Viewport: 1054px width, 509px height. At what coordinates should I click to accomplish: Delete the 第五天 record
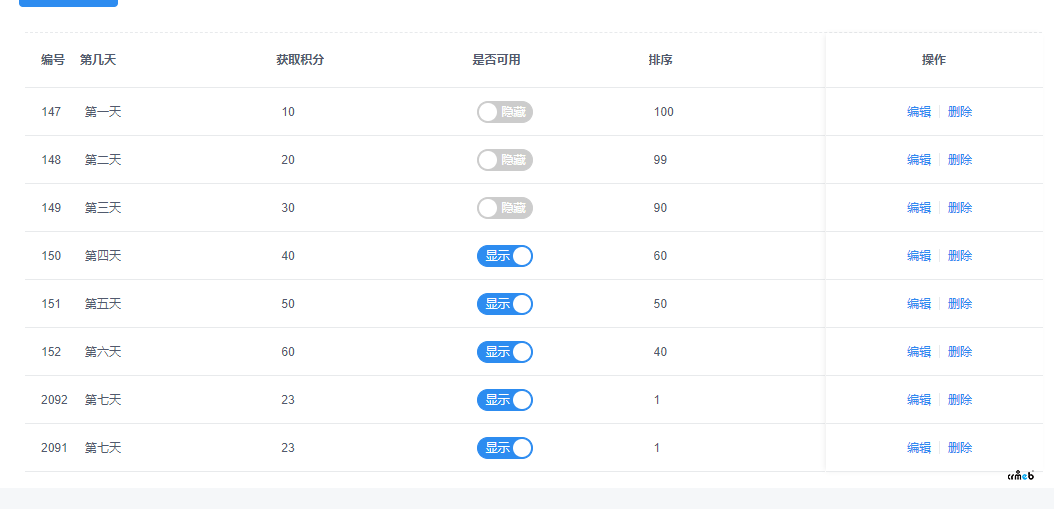point(960,304)
